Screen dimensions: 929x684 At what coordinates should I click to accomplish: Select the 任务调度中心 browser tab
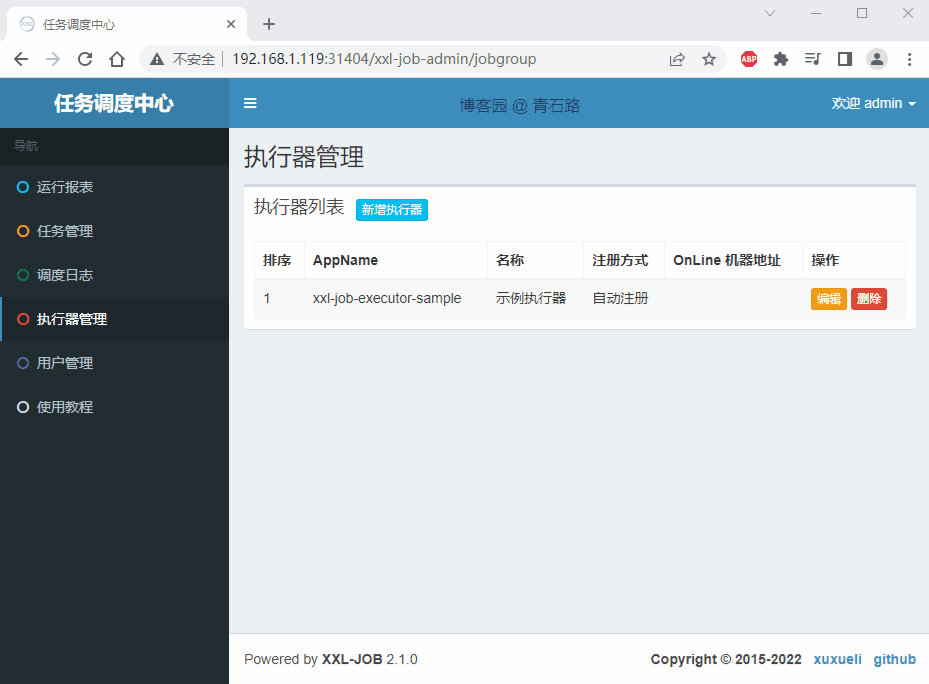click(126, 24)
